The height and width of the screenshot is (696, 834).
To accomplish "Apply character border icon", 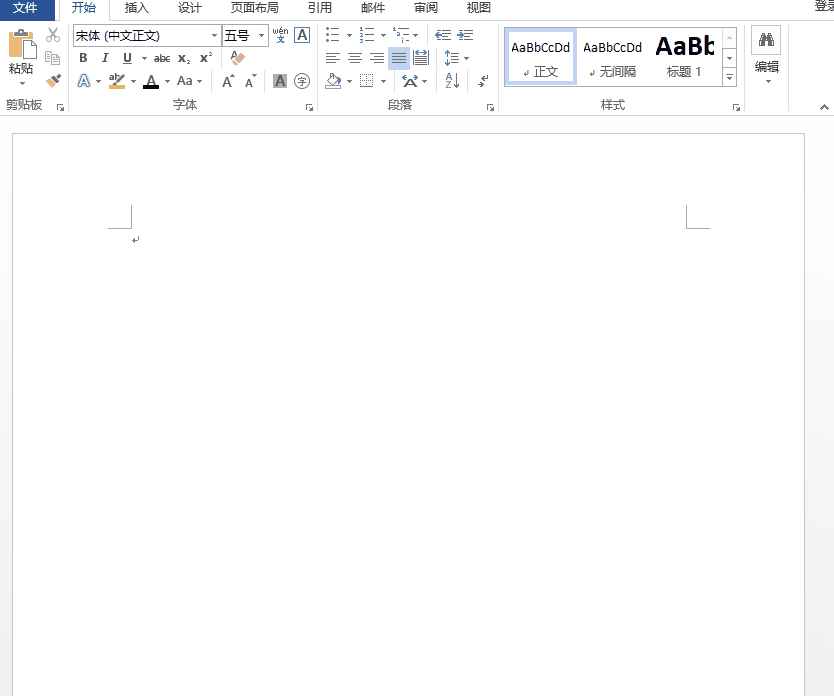I will click(302, 35).
